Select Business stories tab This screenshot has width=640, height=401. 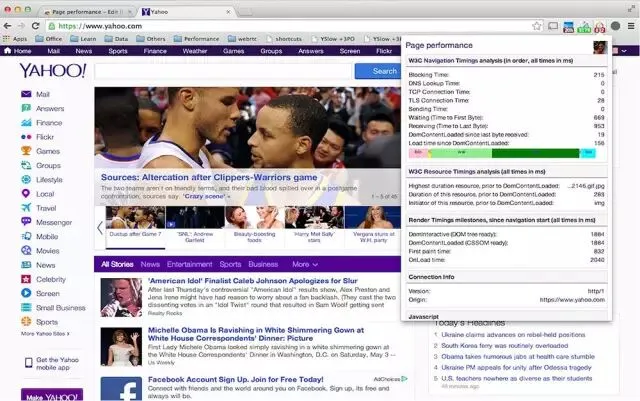(x=263, y=264)
